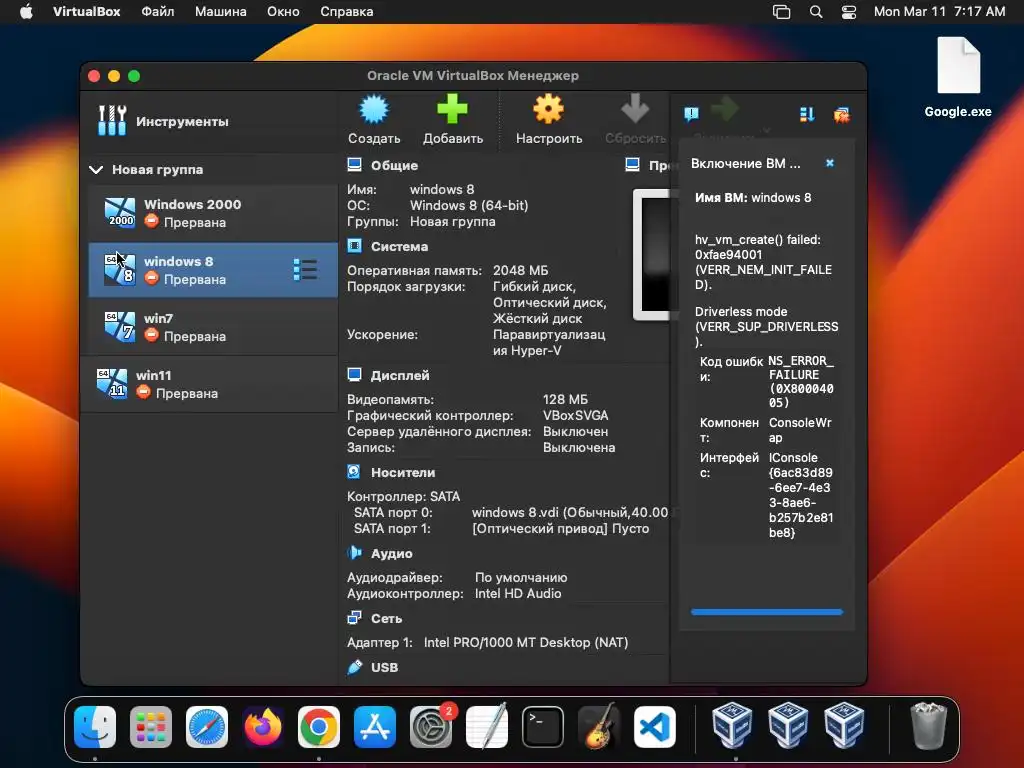Open Spotlight search in the menu bar

click(816, 12)
